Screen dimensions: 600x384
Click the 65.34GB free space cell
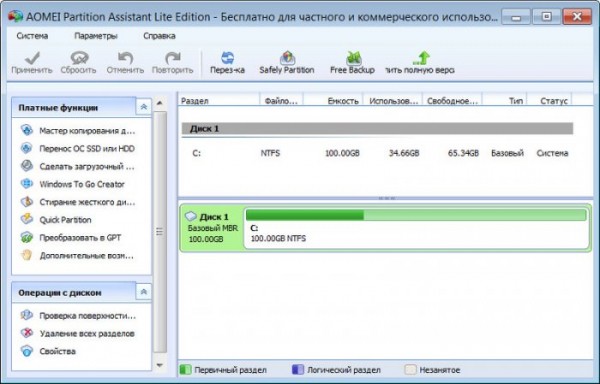463,153
